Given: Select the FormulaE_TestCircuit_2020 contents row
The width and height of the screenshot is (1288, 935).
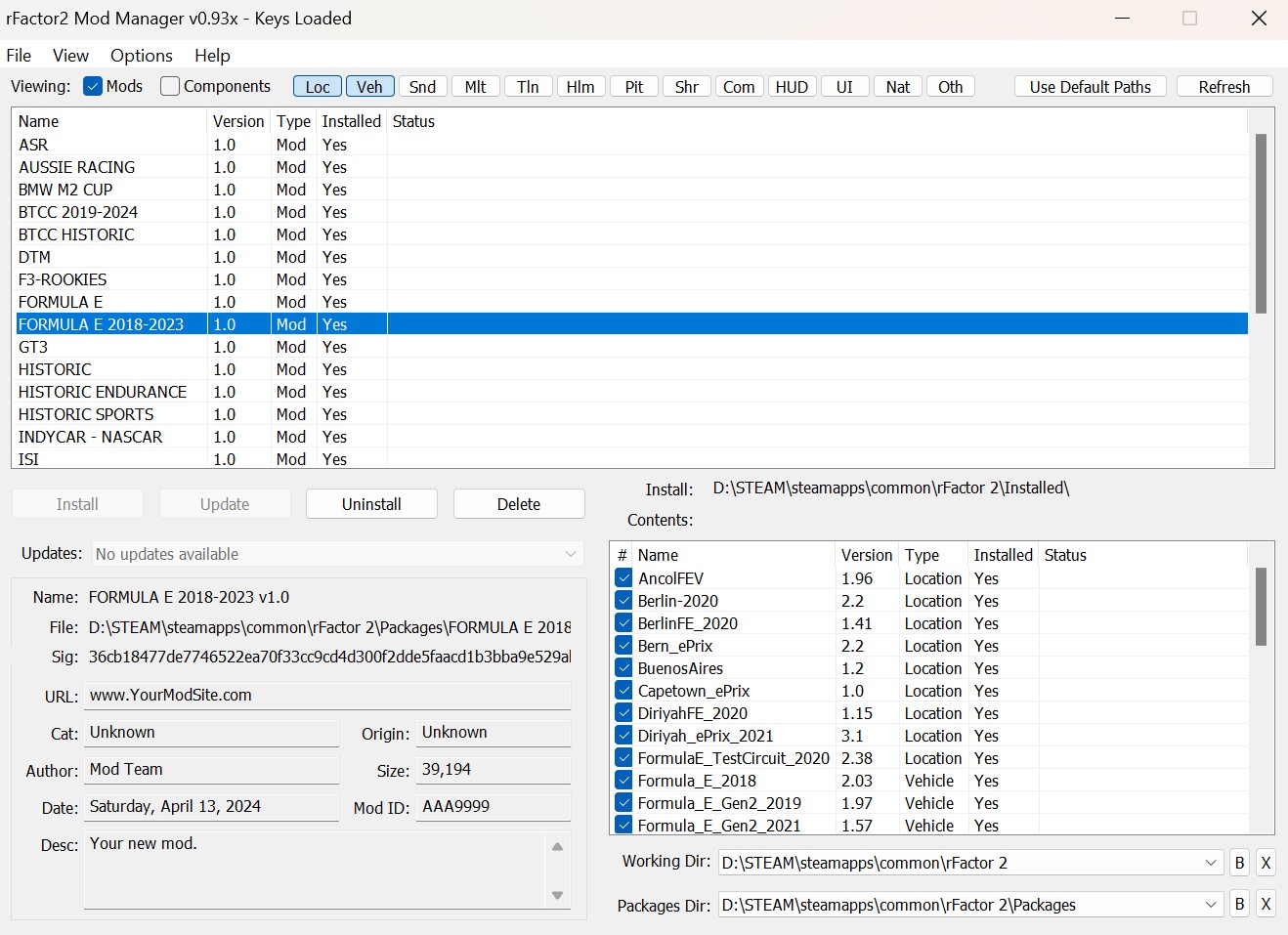Looking at the screenshot, I should (928, 758).
